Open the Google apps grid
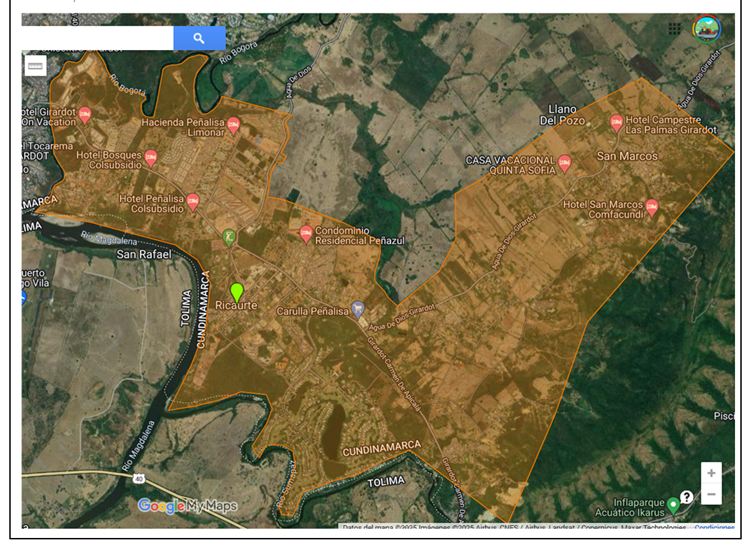 (x=675, y=29)
